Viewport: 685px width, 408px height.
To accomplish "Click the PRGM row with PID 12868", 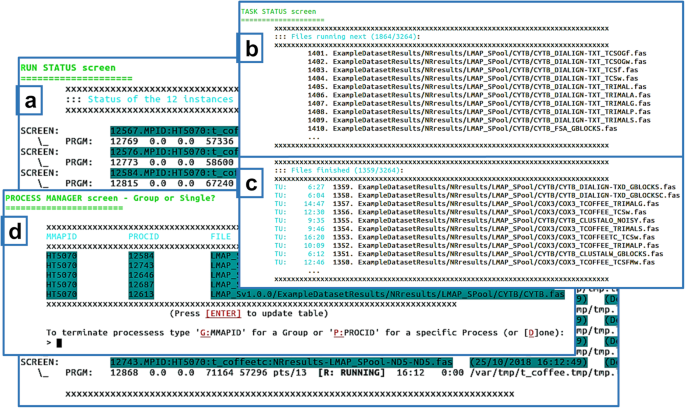I will tap(341, 373).
